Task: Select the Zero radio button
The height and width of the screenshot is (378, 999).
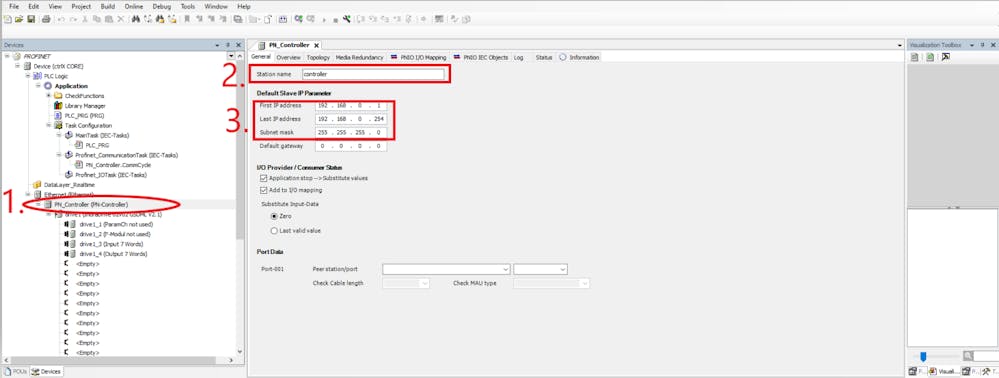Action: (275, 216)
